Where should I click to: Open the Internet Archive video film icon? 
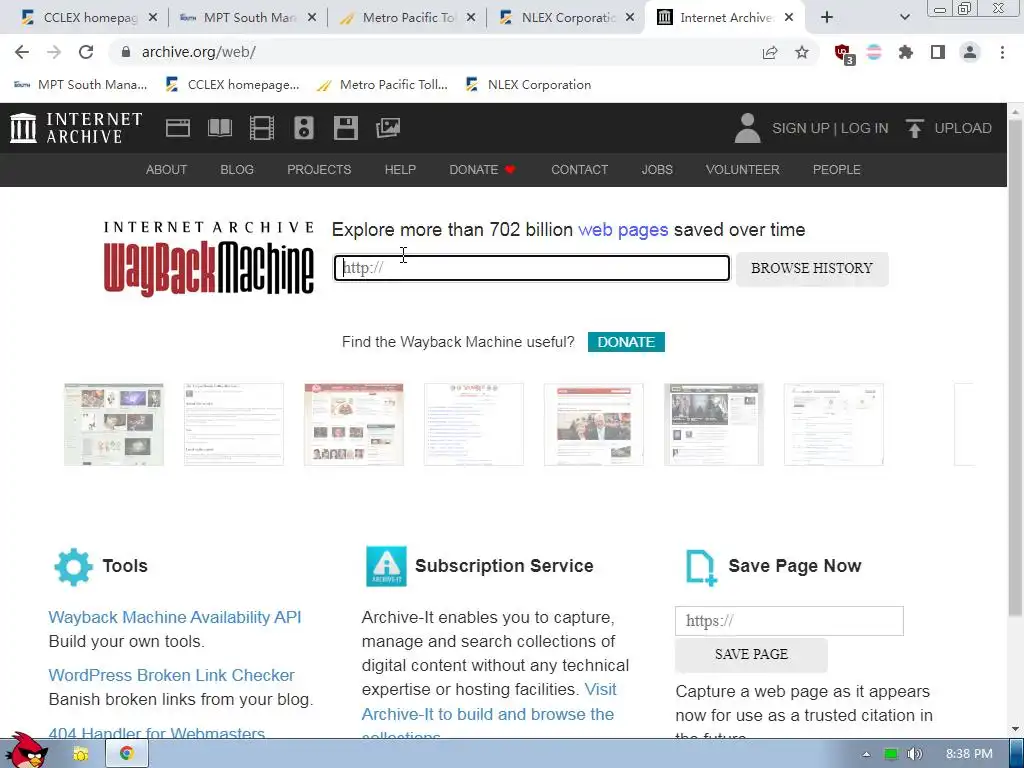262,128
